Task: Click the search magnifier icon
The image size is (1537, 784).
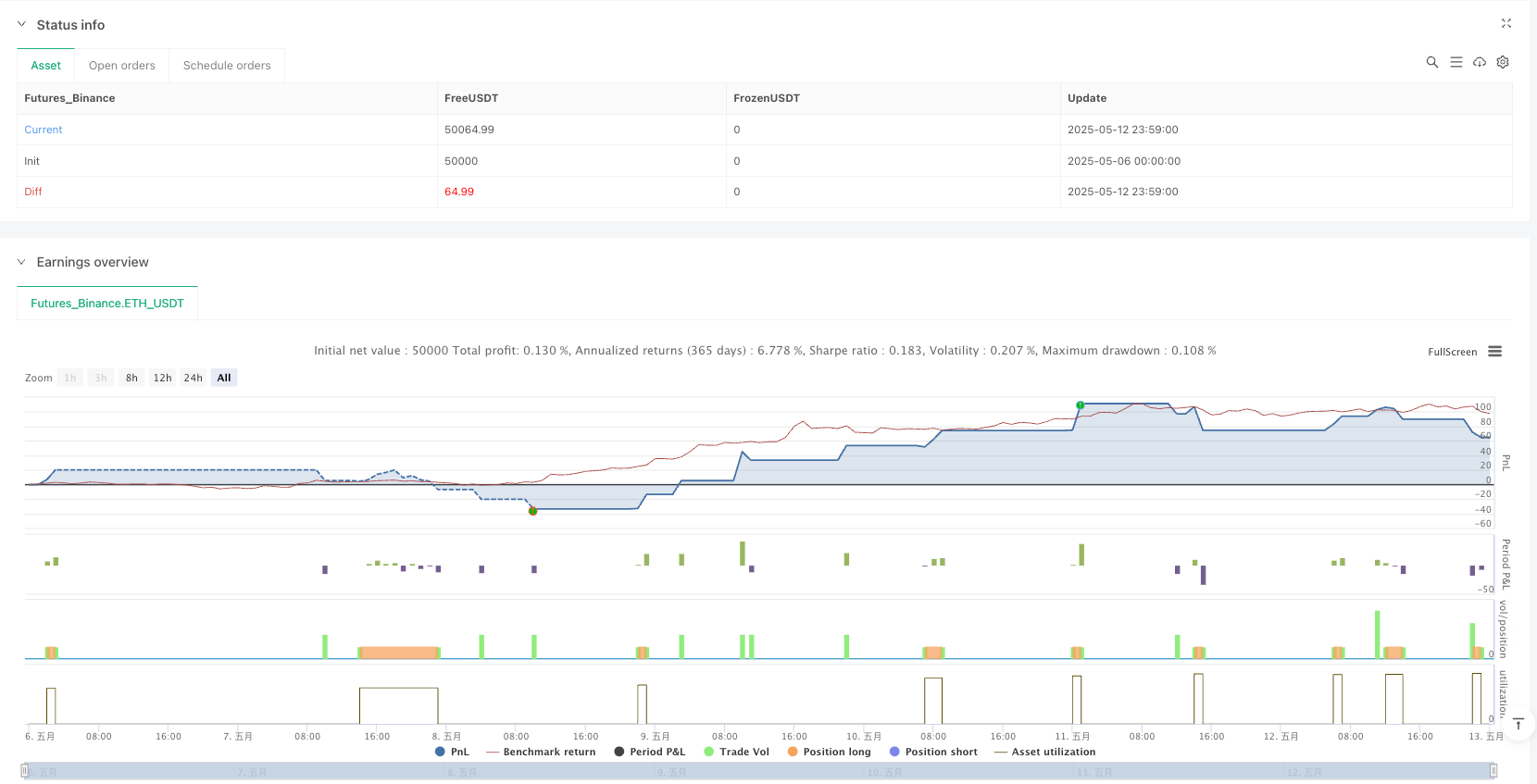Action: click(x=1431, y=62)
